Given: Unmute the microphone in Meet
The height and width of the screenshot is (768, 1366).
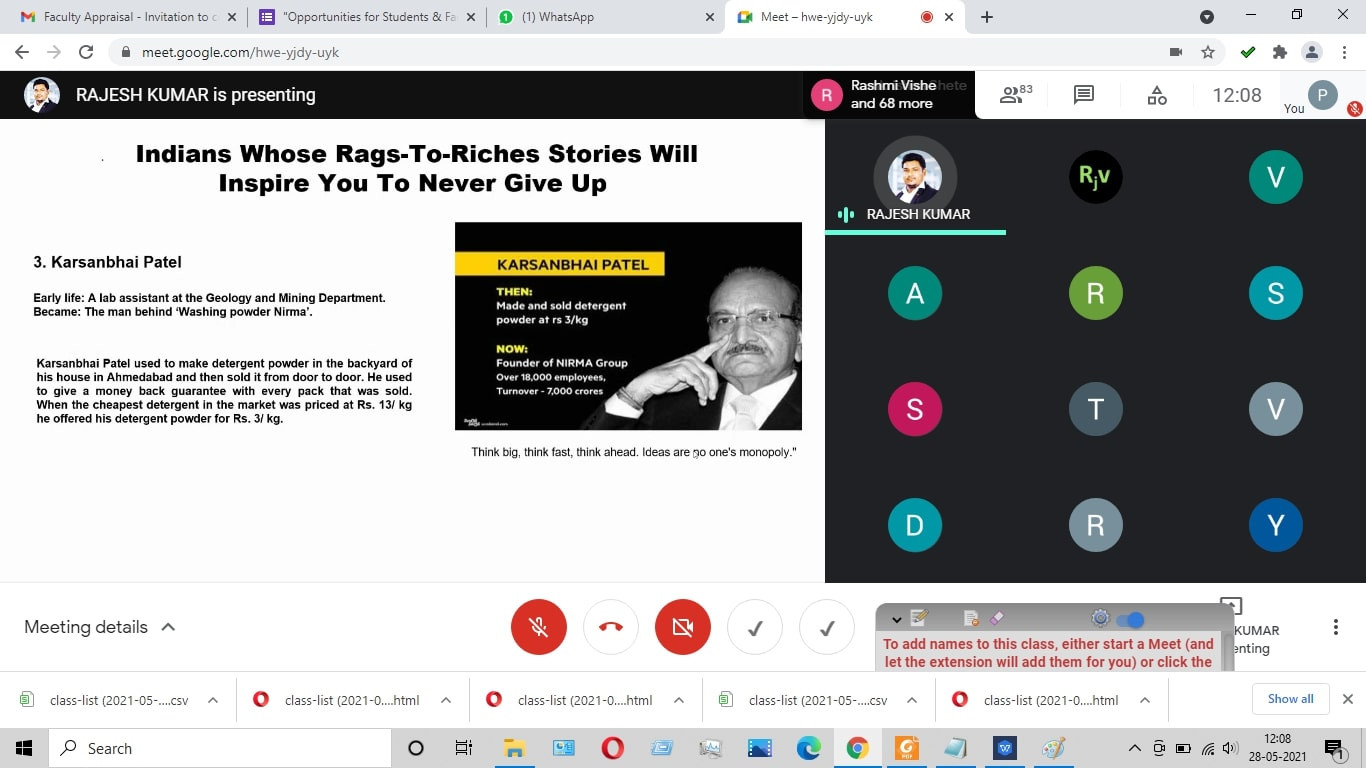Looking at the screenshot, I should point(538,627).
